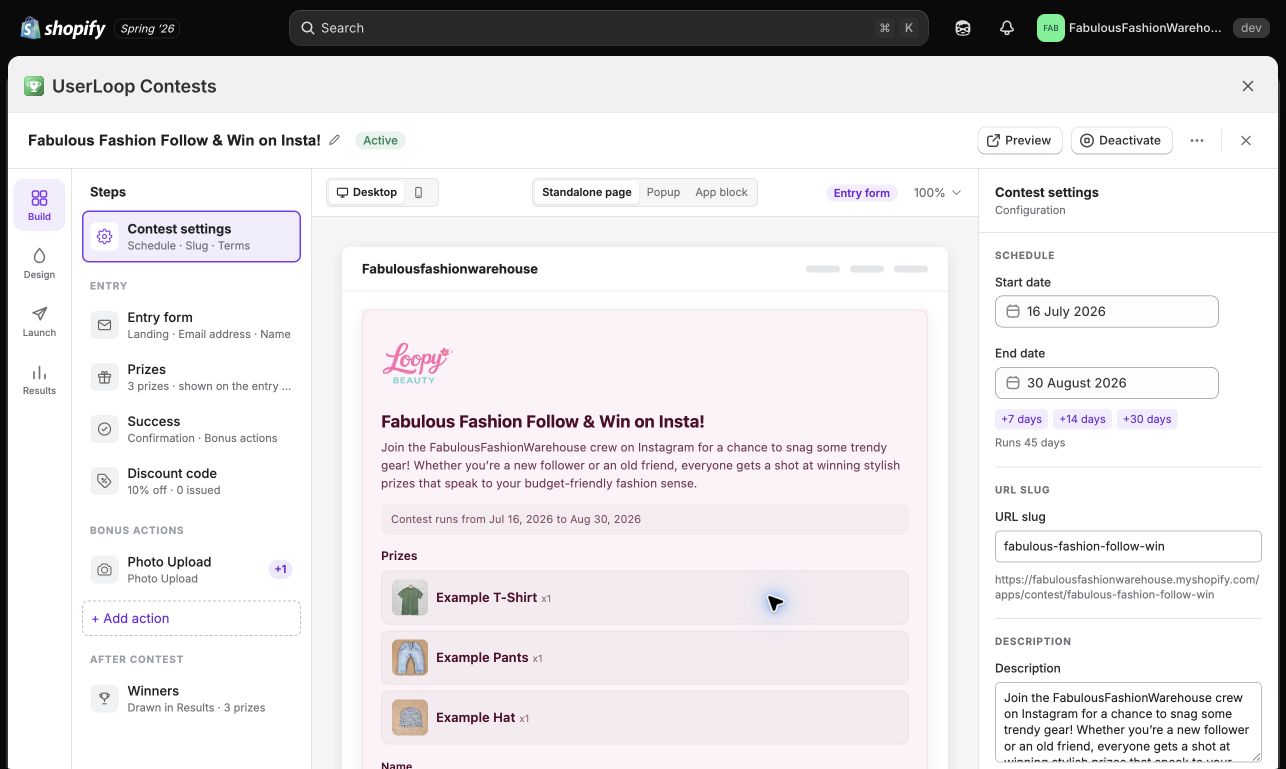Click the Deactivate button

[1121, 140]
